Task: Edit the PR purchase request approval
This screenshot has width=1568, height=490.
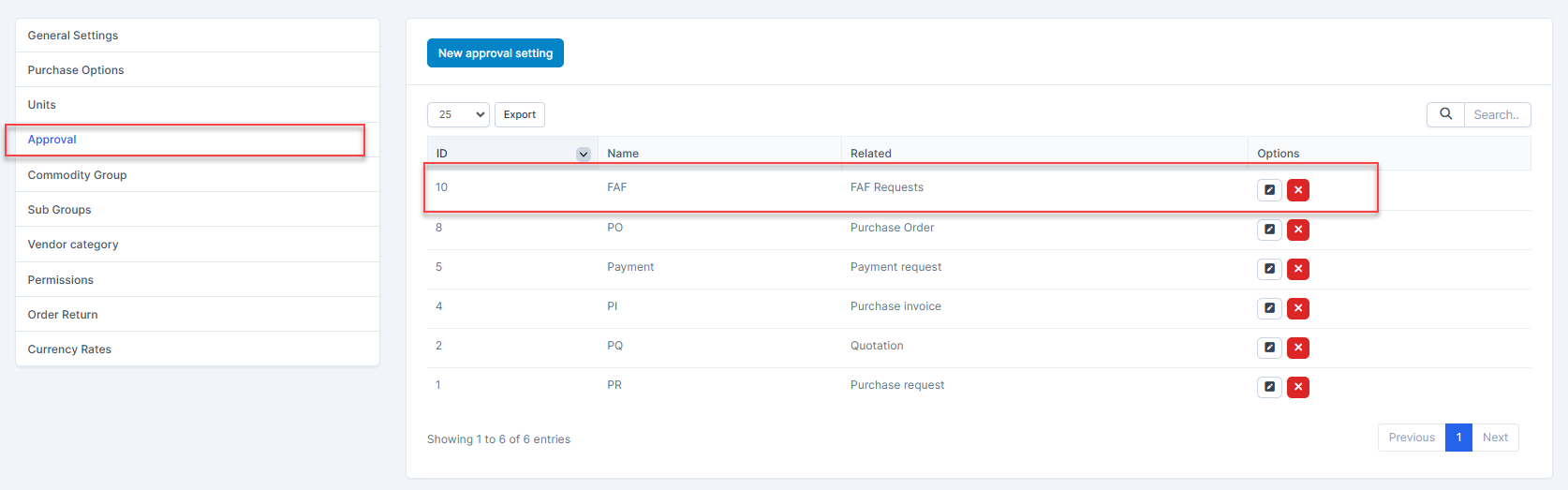Action: coord(1269,387)
